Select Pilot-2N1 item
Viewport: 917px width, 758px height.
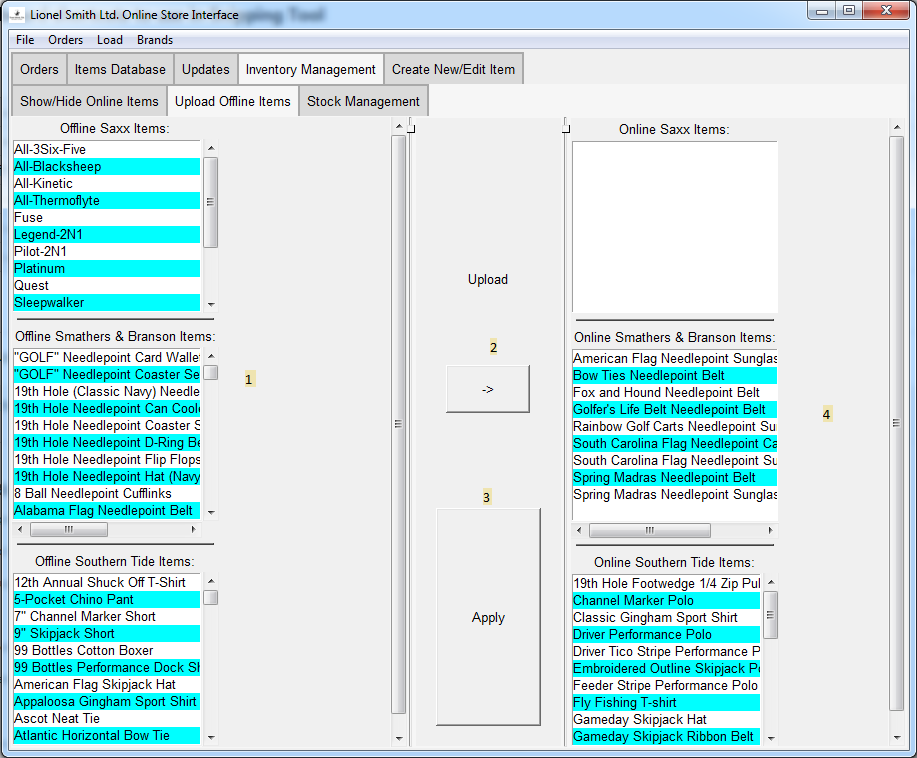click(x=106, y=251)
